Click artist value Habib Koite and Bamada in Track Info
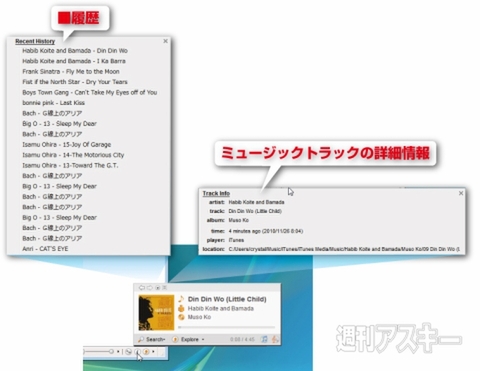480x371 pixels. (256, 202)
